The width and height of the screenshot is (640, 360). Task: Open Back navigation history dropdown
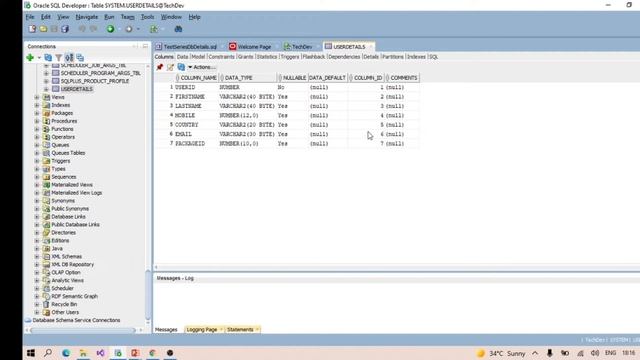coord(120,29)
